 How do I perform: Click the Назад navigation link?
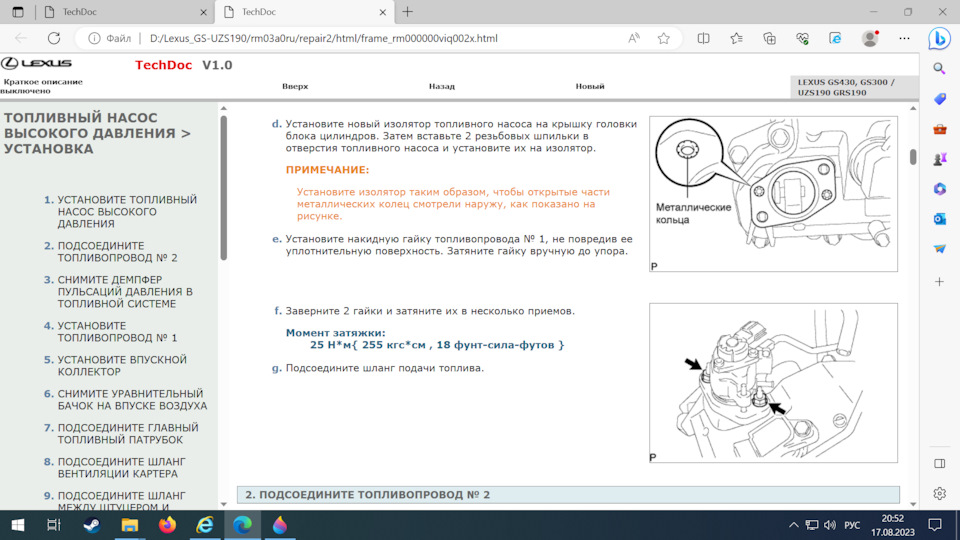pyautogui.click(x=441, y=86)
